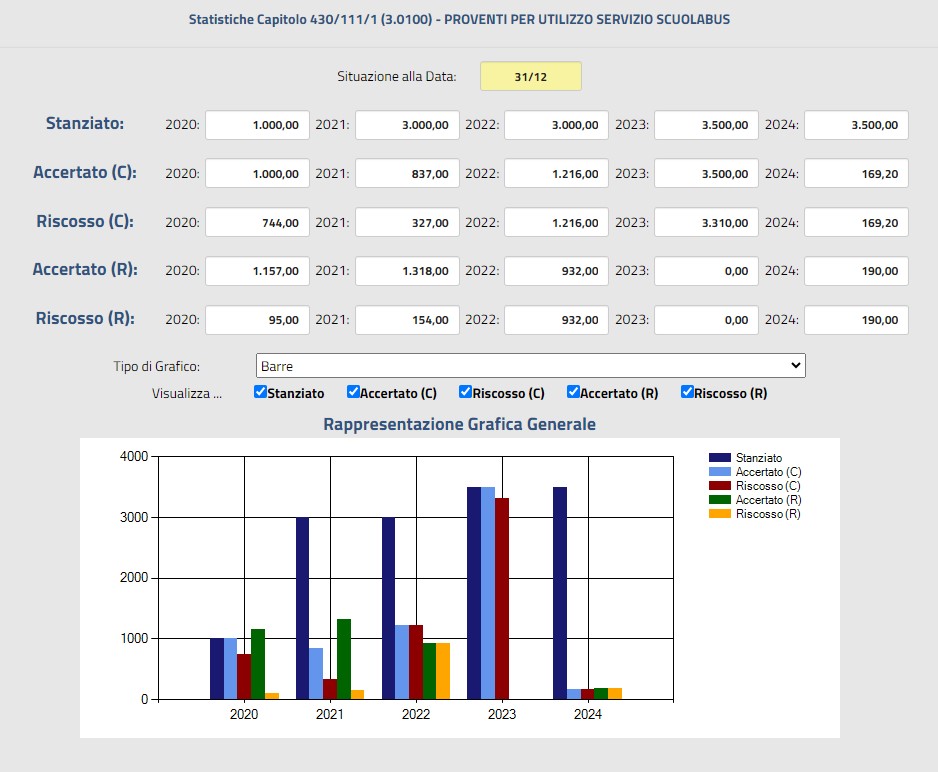Click the Rappresentazione Grafica Generale heading
This screenshot has height=772, width=938.
pyautogui.click(x=459, y=424)
